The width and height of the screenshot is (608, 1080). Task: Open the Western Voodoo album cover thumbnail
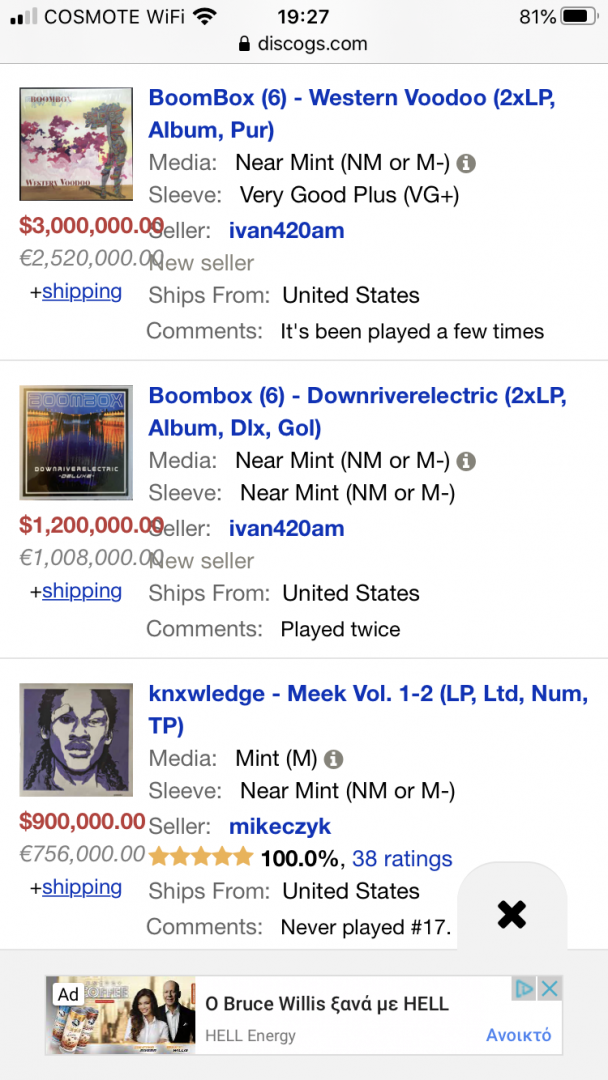76,144
